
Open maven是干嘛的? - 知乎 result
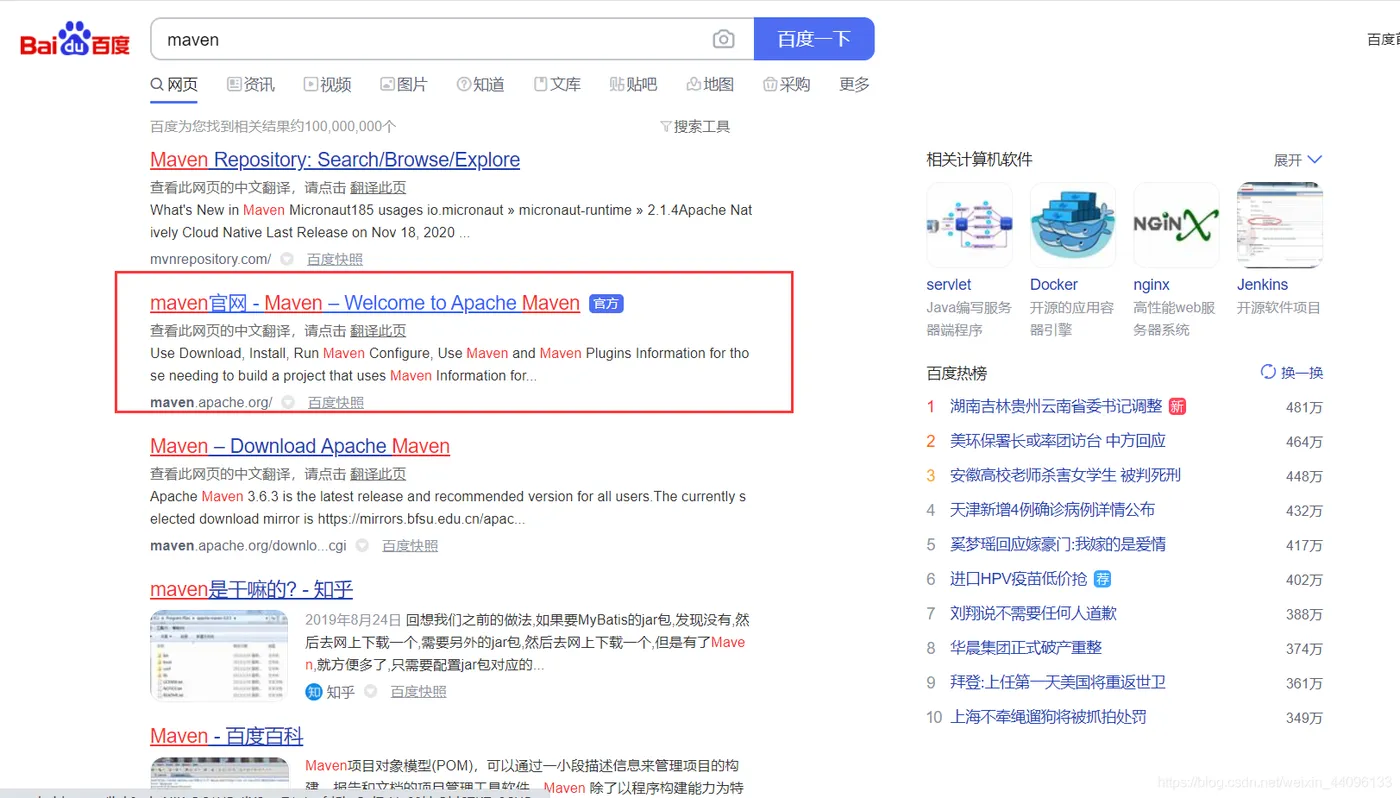[x=251, y=589]
